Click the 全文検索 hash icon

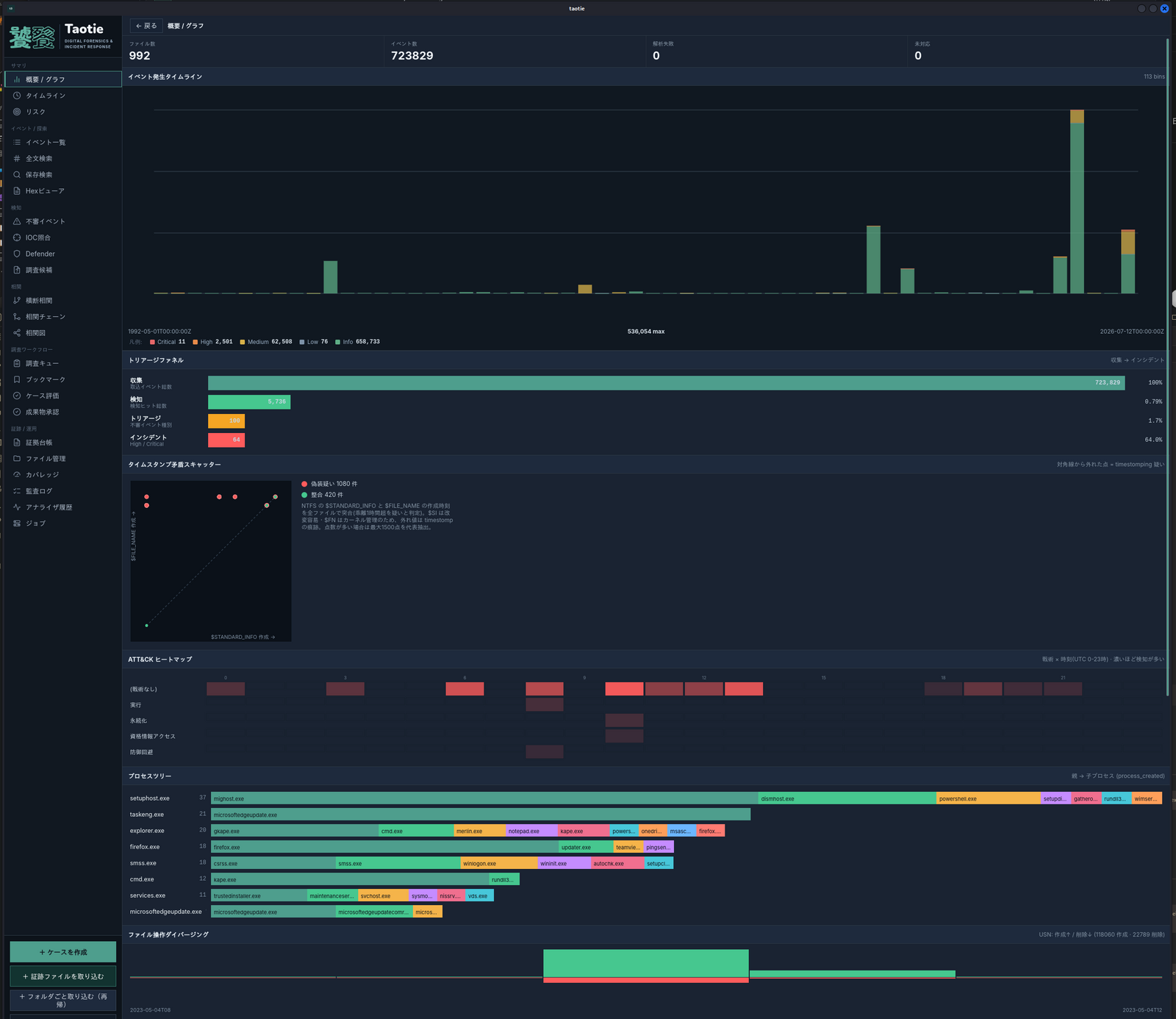coord(17,158)
